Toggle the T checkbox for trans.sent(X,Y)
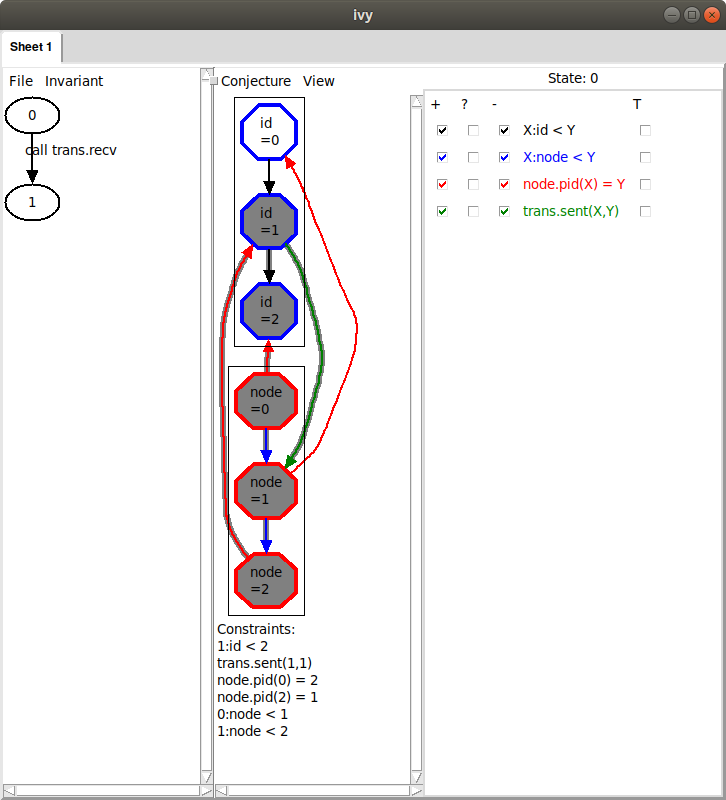The width and height of the screenshot is (726, 800). [645, 211]
